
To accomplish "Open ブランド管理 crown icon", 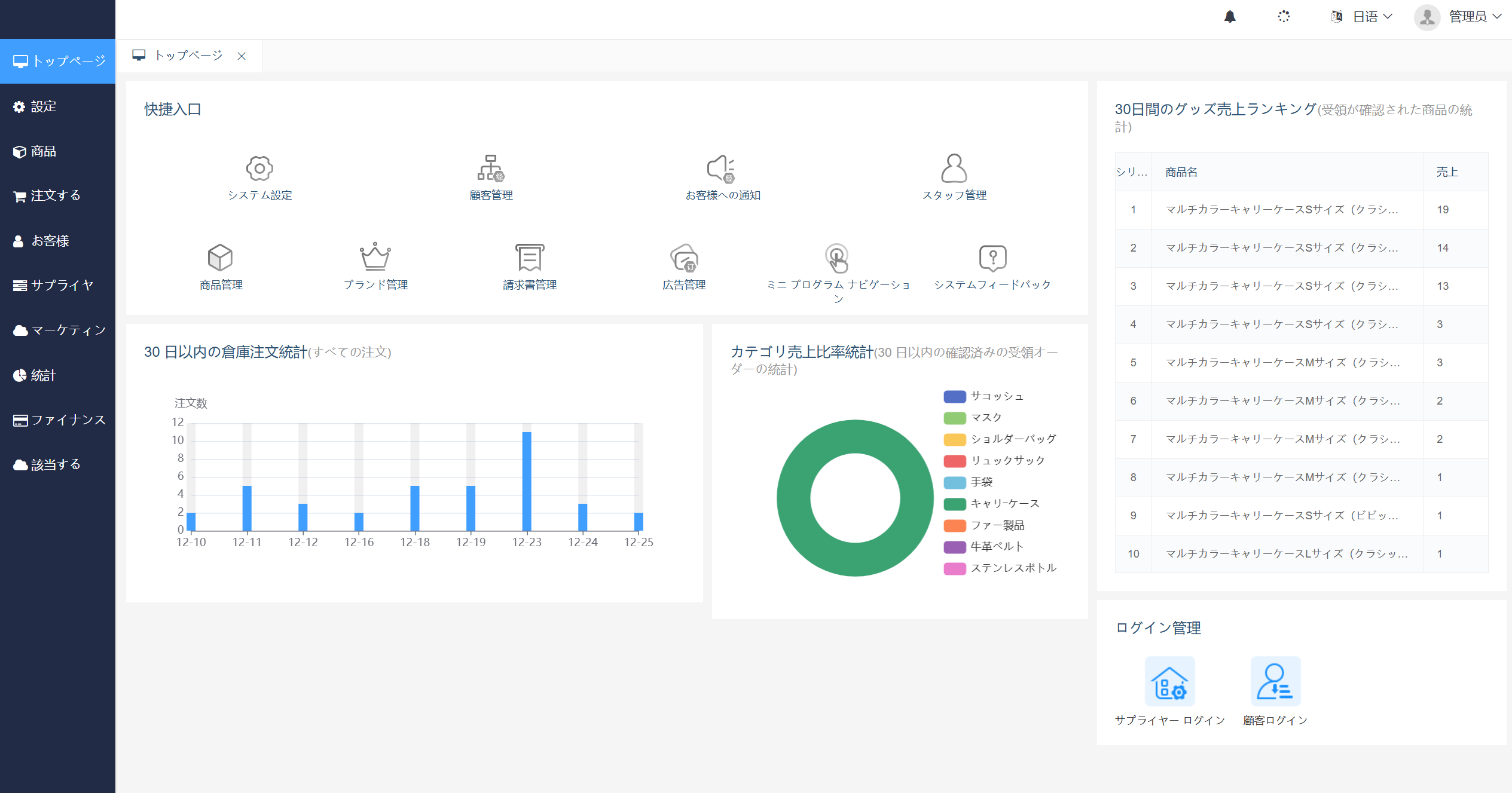I will pos(375,258).
